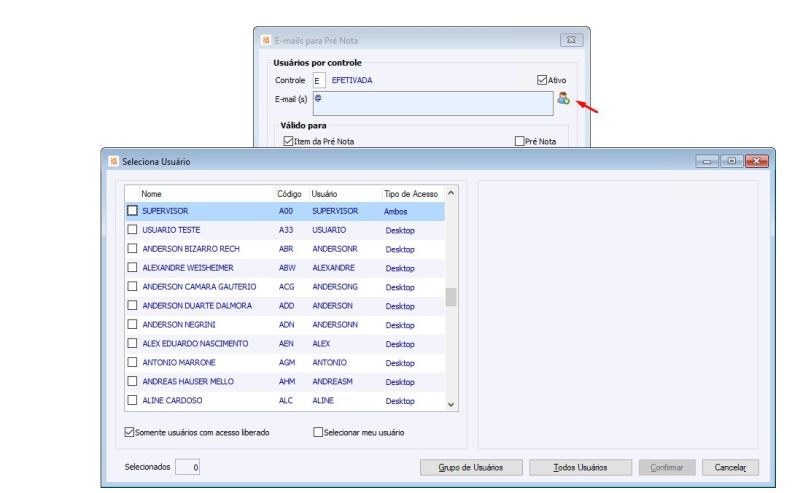Image resolution: width=800 pixels, height=493 pixels.
Task: Click Grupo de Usuários button
Action: pos(471,467)
